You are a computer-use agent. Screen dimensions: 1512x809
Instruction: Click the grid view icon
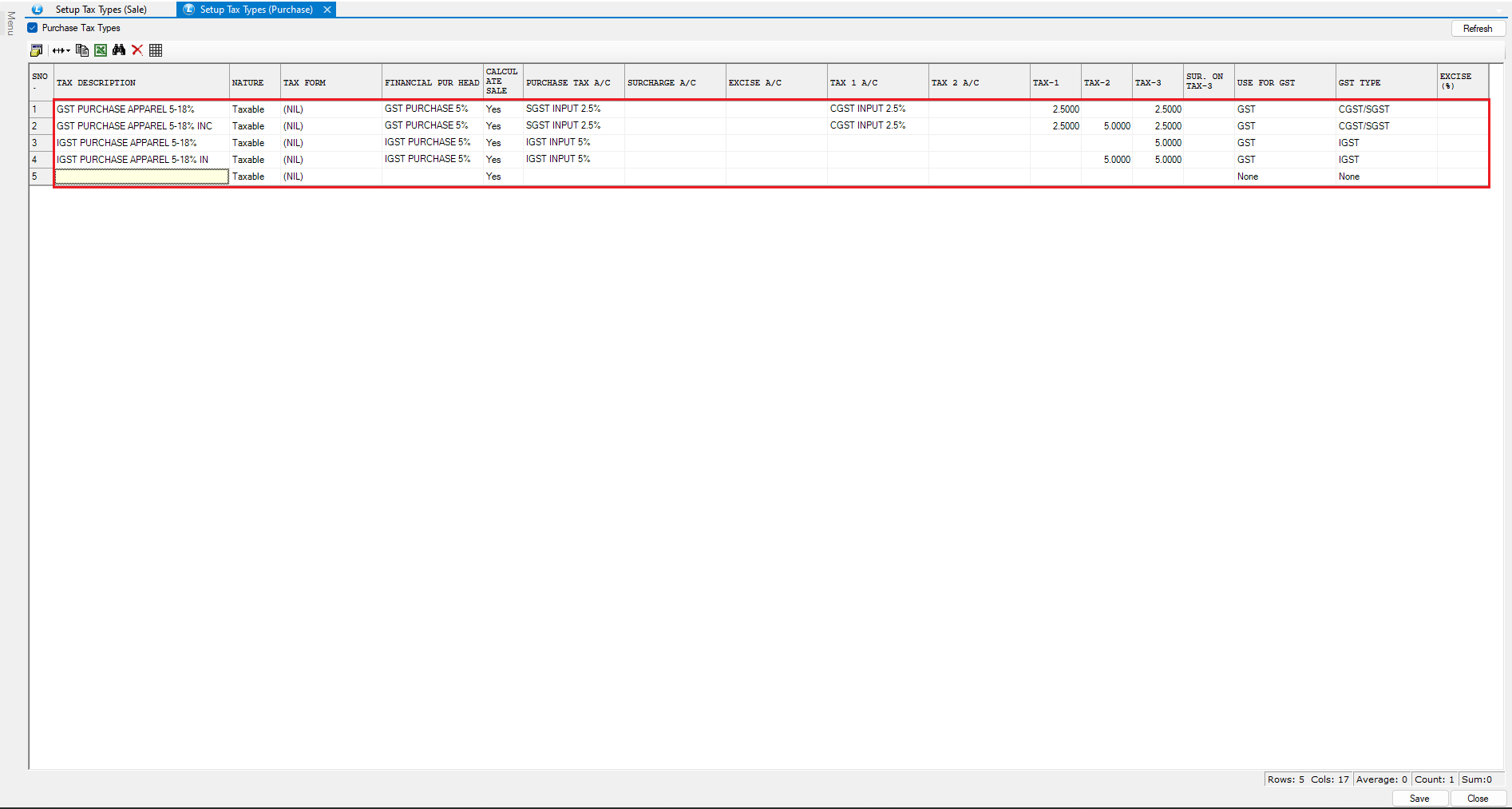pyautogui.click(x=156, y=50)
